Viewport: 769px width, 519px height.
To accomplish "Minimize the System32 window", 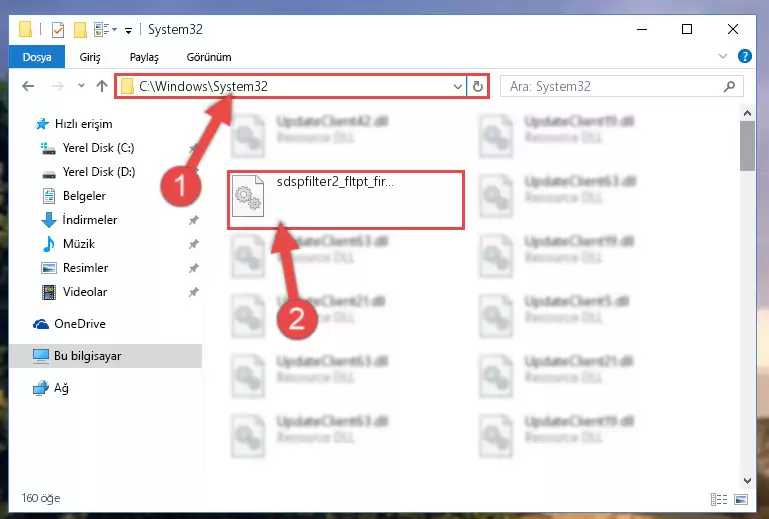I will pyautogui.click(x=642, y=29).
